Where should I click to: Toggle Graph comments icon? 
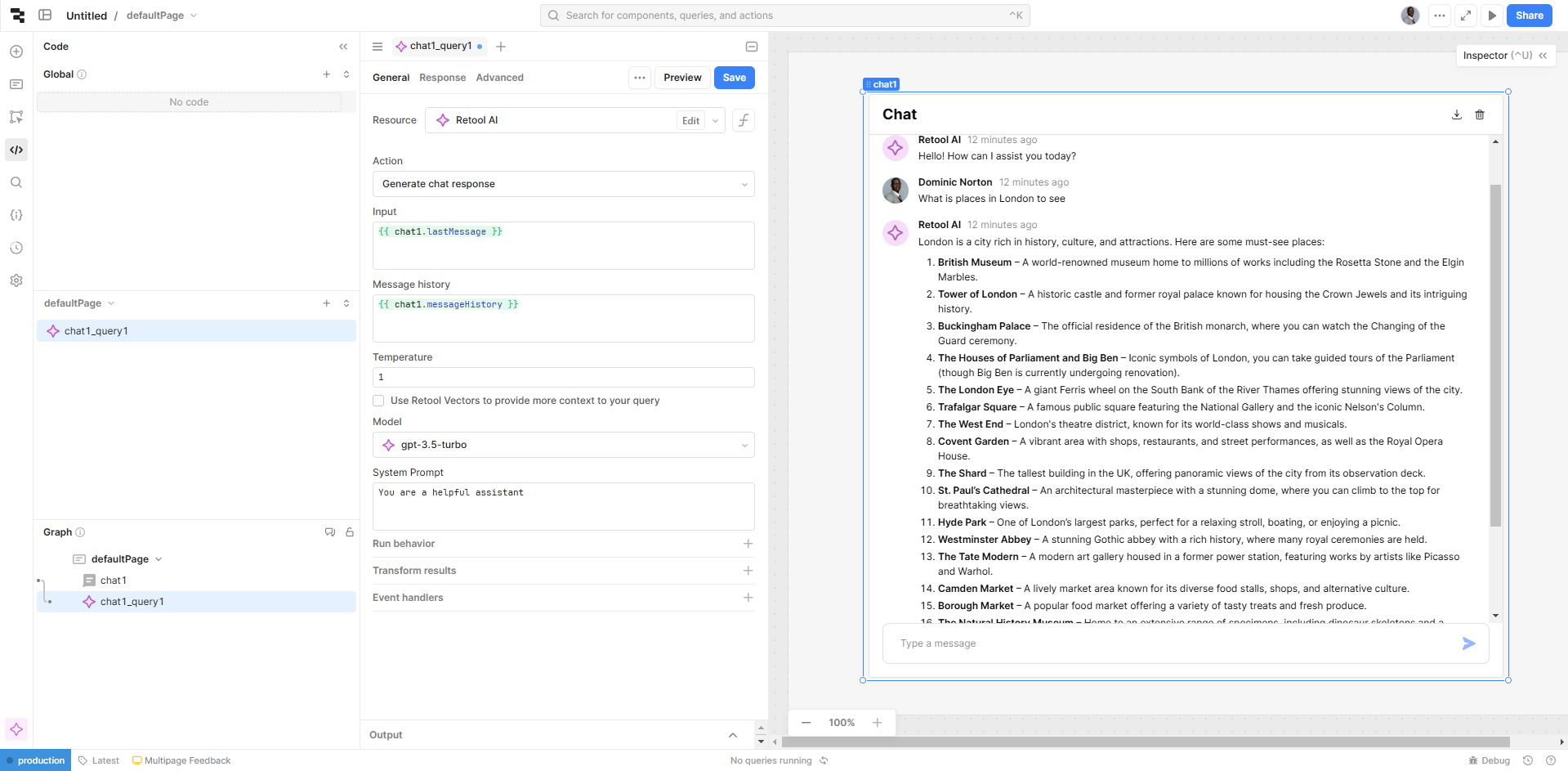tap(330, 532)
